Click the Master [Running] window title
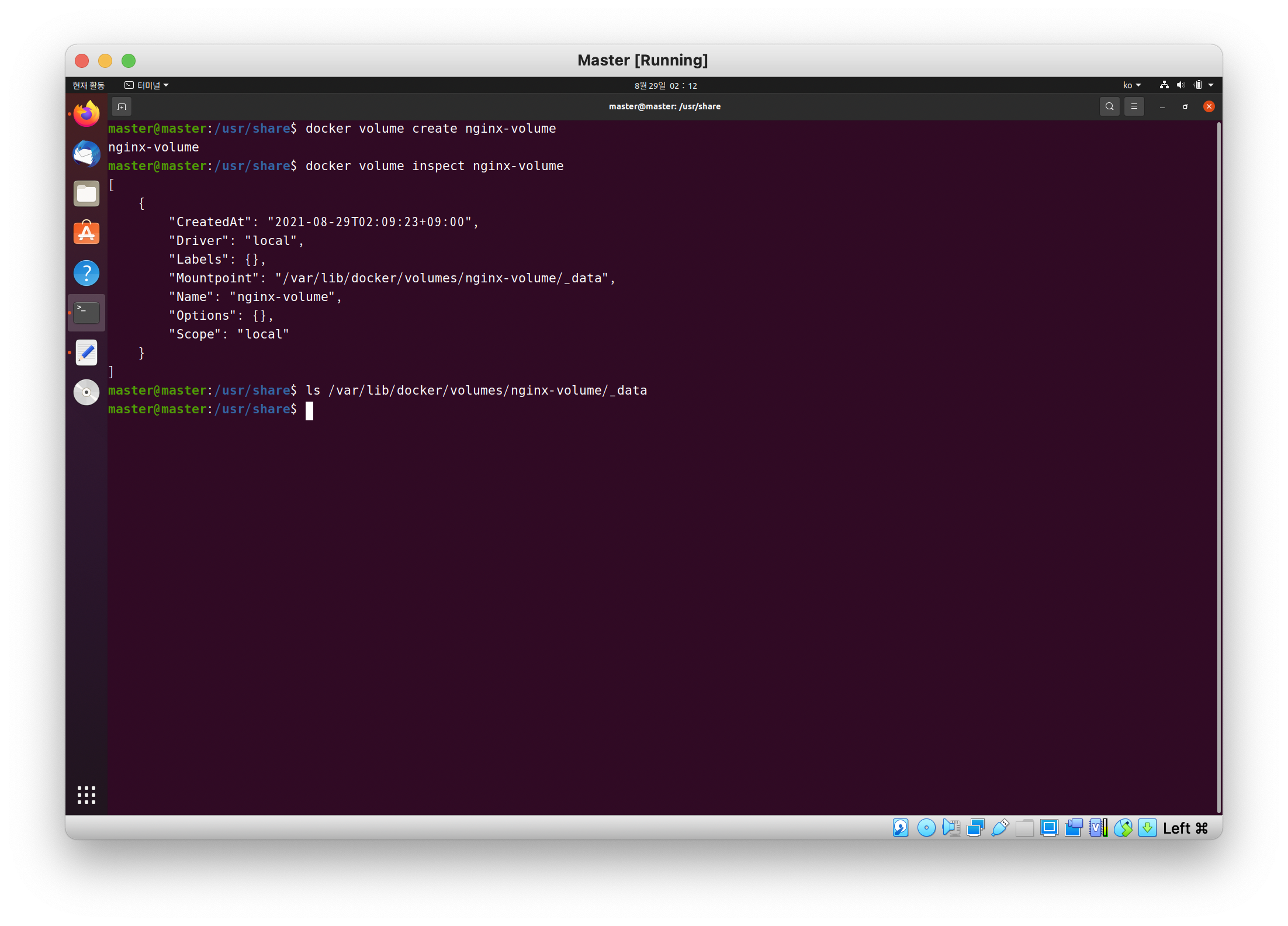Screen dimensions: 1288x926 pyautogui.click(x=642, y=60)
